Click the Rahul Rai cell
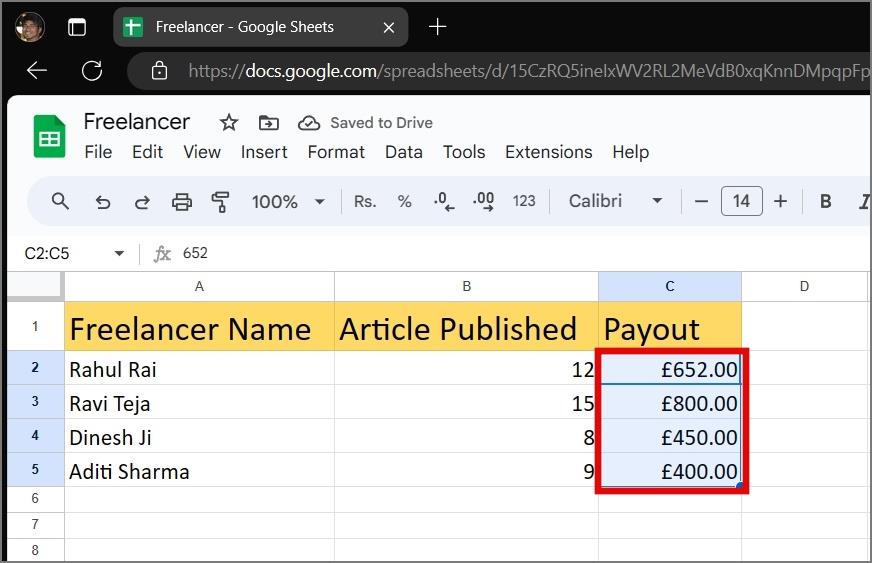The width and height of the screenshot is (872, 563). (x=199, y=368)
